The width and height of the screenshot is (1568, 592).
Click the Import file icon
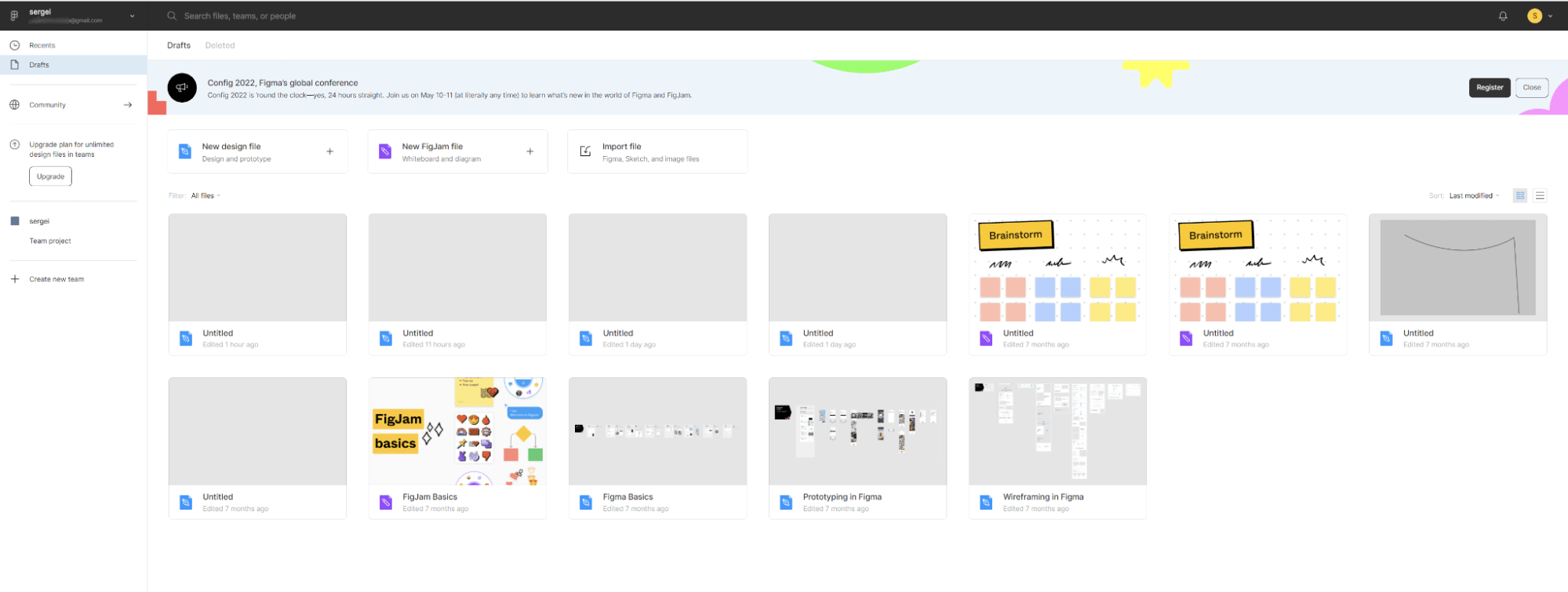[585, 151]
